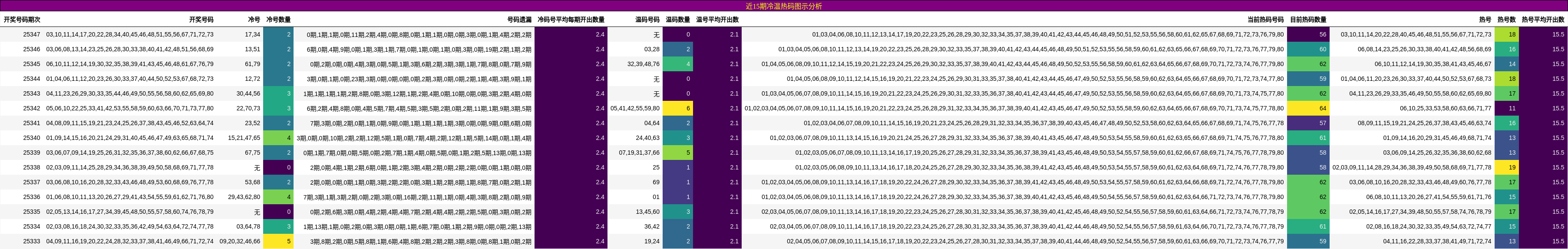Select hot code count 56 for period 25347

pyautogui.click(x=1308, y=35)
